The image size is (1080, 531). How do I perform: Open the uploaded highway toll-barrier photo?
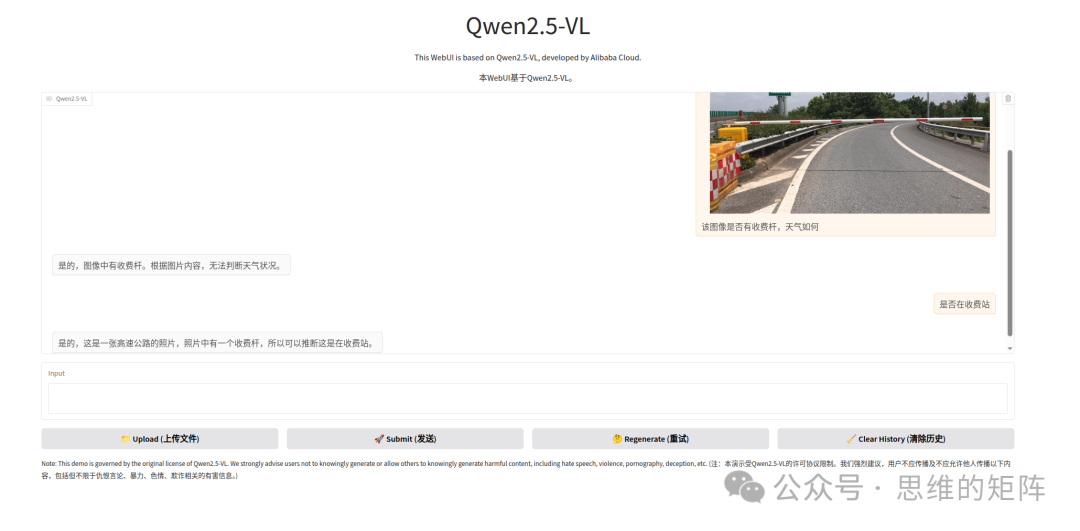849,152
